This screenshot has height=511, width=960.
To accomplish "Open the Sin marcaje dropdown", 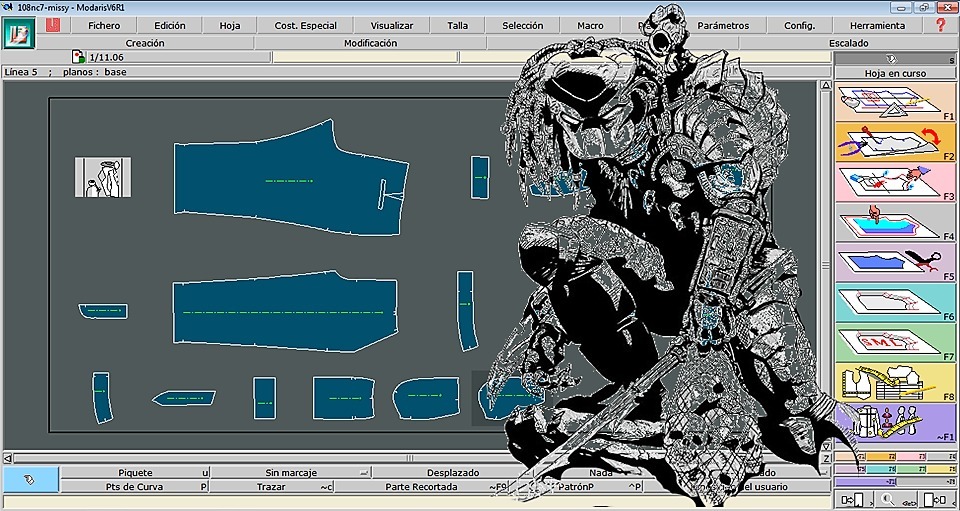I will tap(291, 472).
